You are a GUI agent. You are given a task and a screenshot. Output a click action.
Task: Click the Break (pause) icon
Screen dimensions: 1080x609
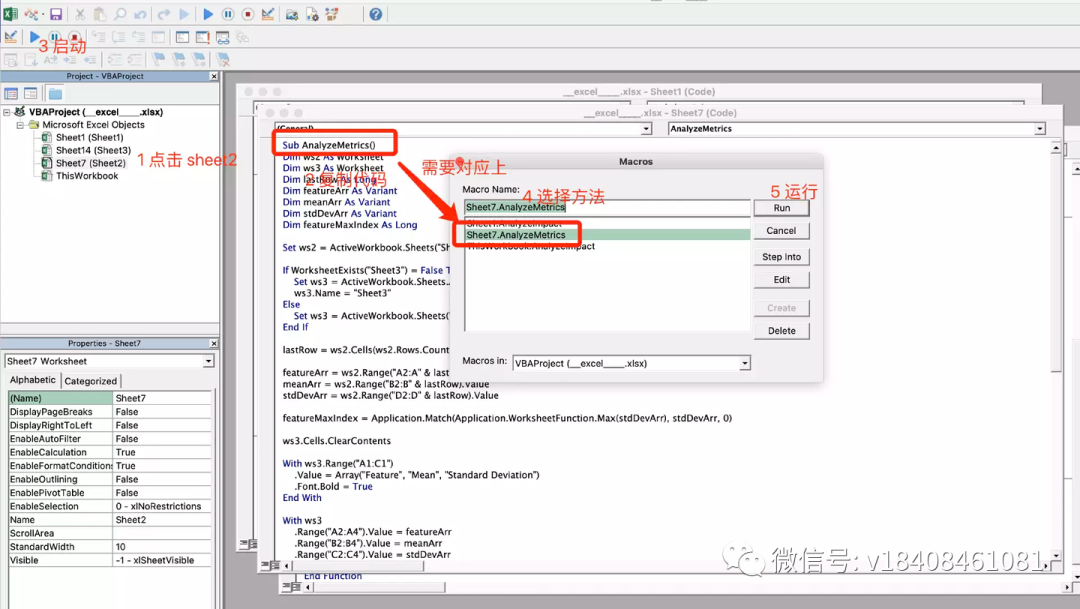[x=229, y=13]
